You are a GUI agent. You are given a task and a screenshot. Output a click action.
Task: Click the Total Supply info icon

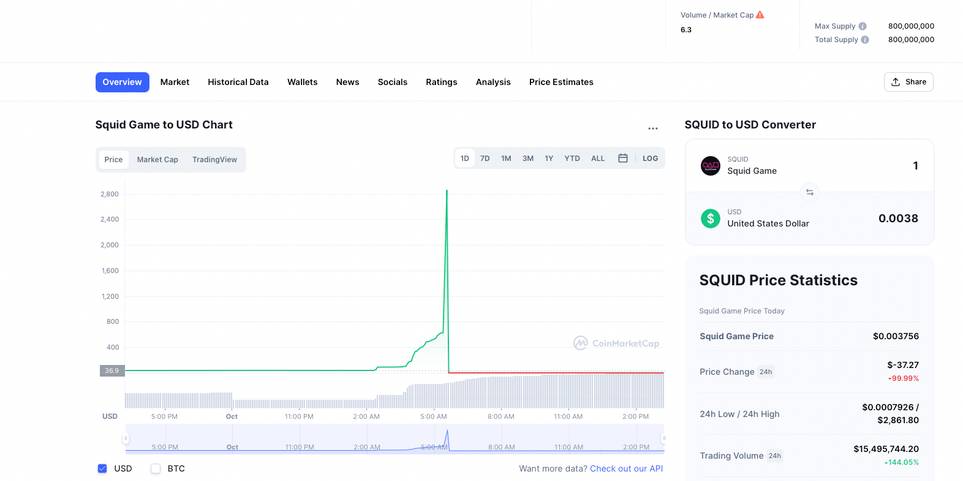[x=865, y=40]
